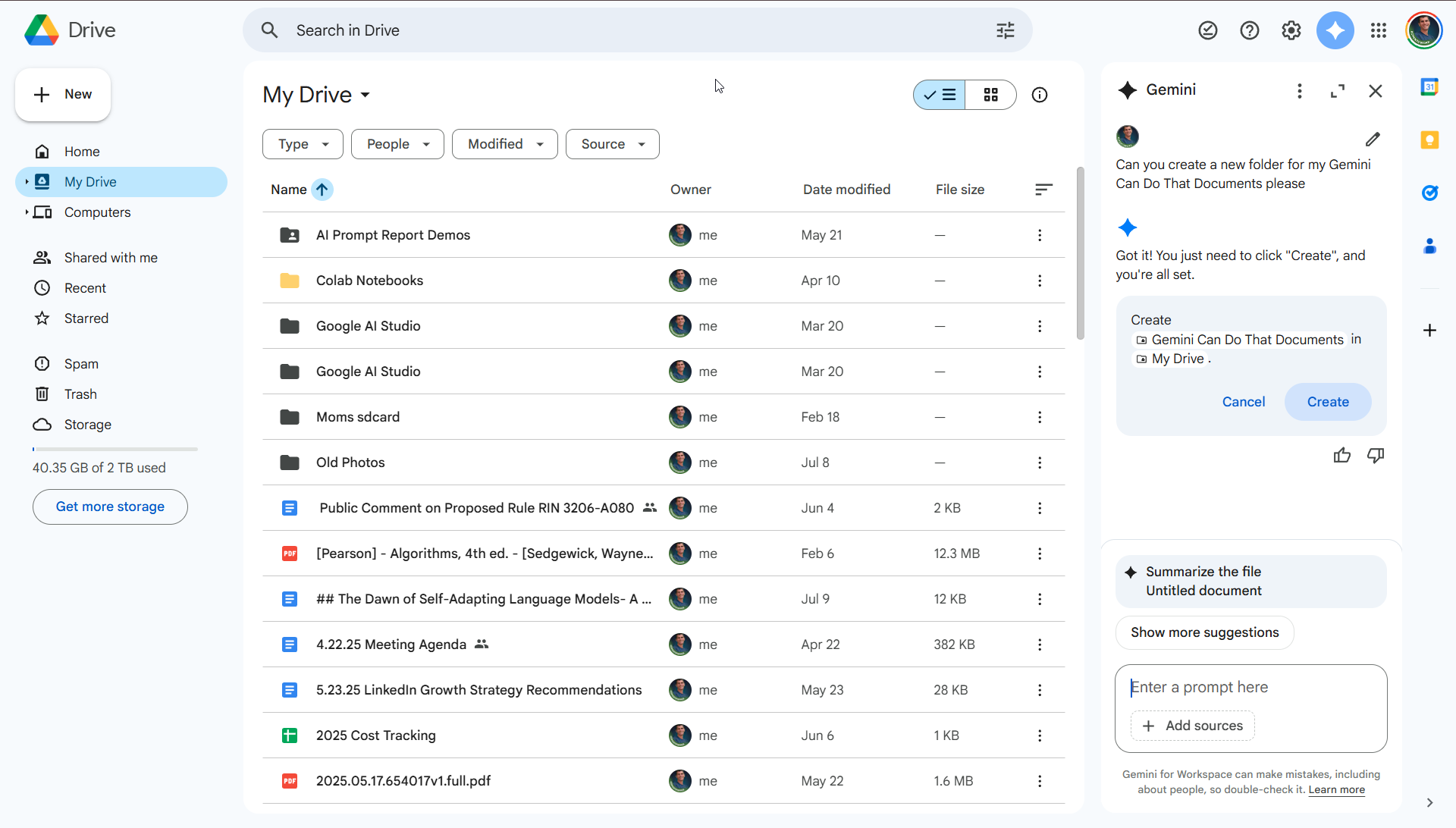Open the offline ready status icon
Screen dimensions: 1456x828
tap(1207, 30)
